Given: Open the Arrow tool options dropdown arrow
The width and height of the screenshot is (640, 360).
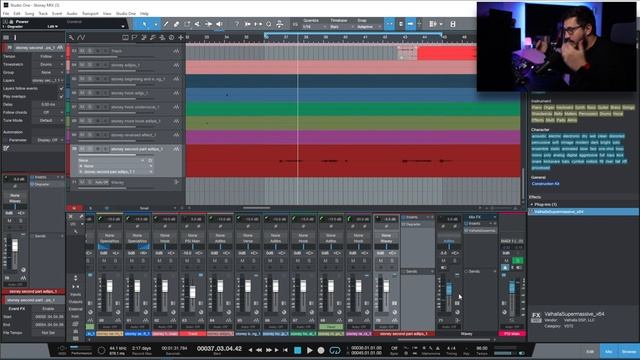Looking at the screenshot, I should (156, 24).
